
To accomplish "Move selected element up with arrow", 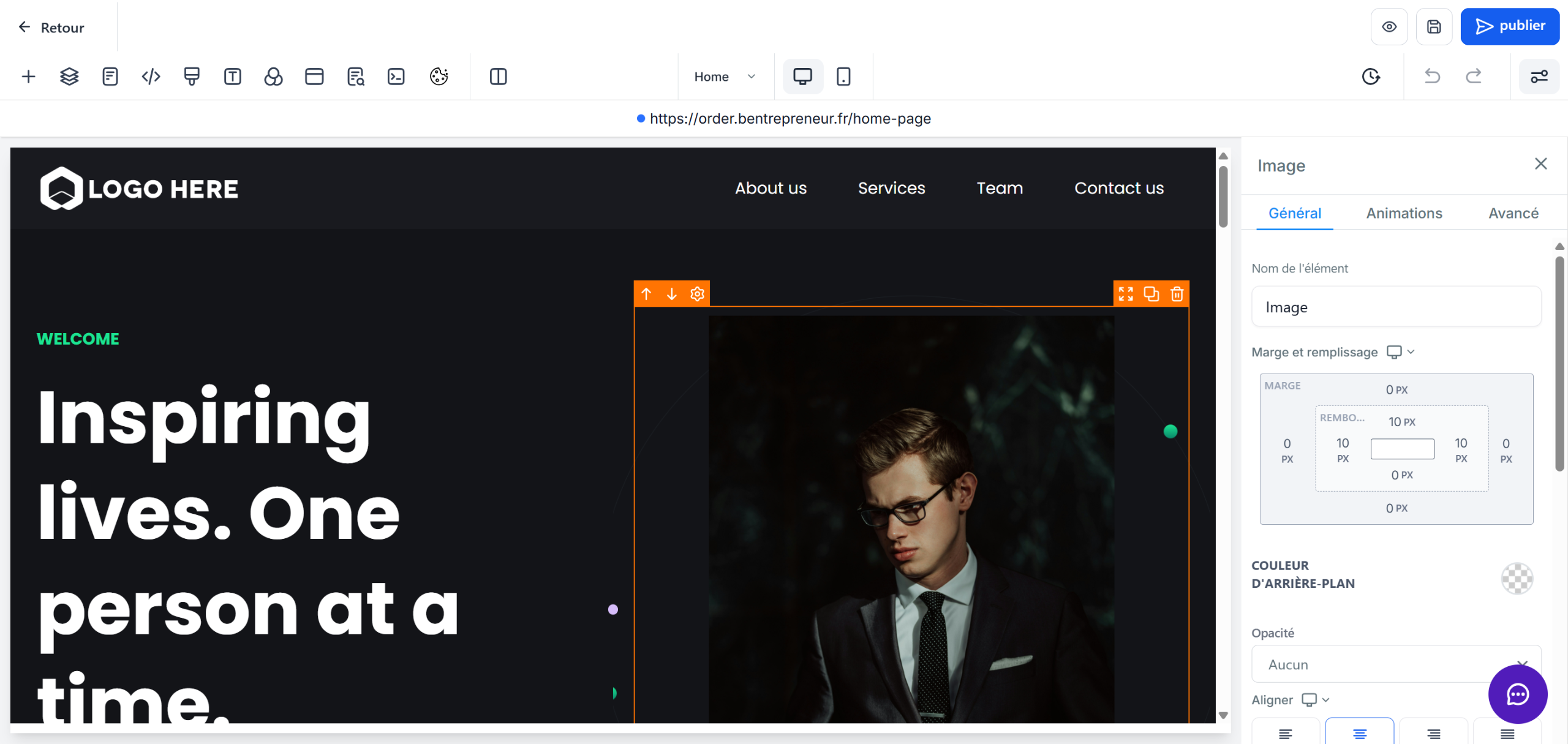I will click(x=646, y=294).
